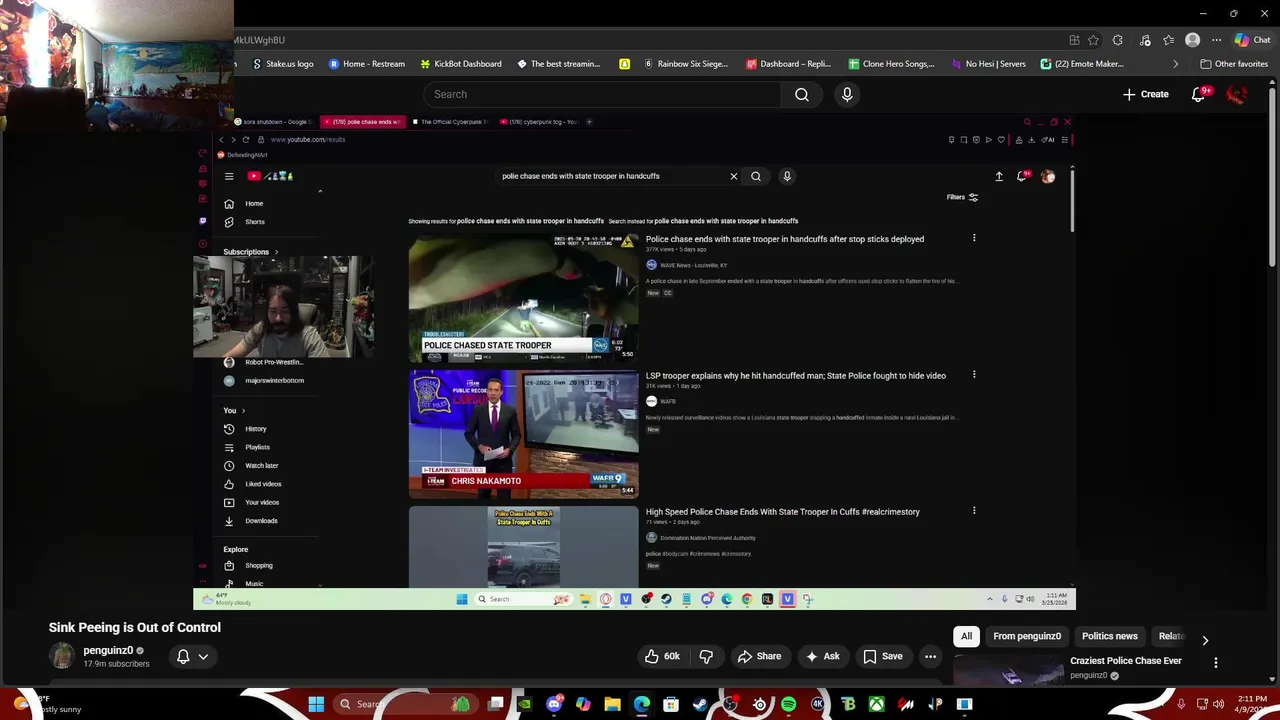The image size is (1280, 720).
Task: Expand the bookmarks bar overflow chevron
Action: [x=1175, y=64]
